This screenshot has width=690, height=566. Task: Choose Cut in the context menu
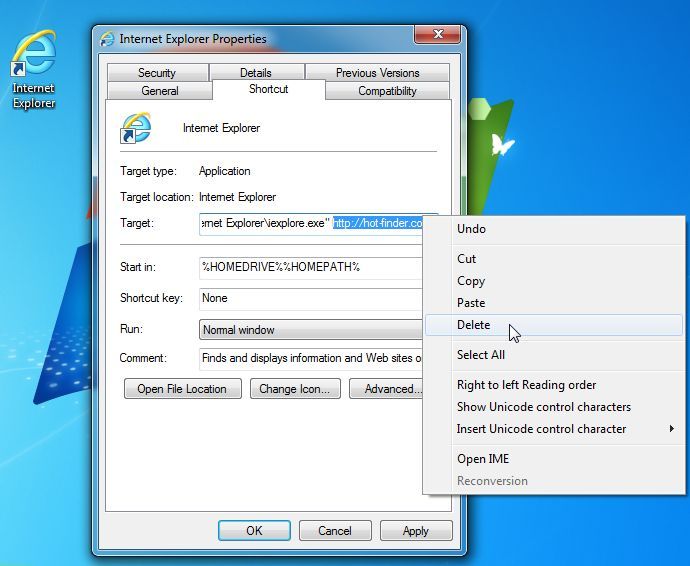[554, 259]
